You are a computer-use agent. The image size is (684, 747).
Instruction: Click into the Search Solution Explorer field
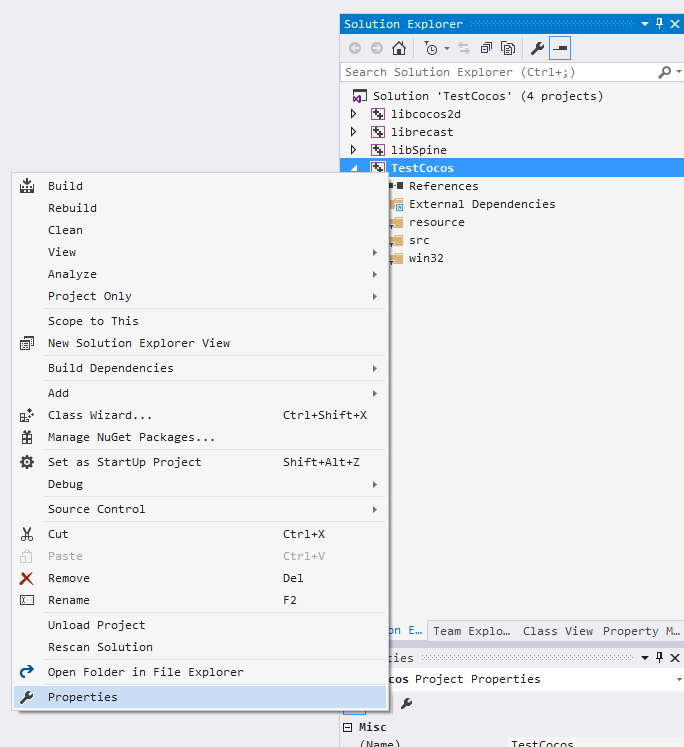[499, 72]
